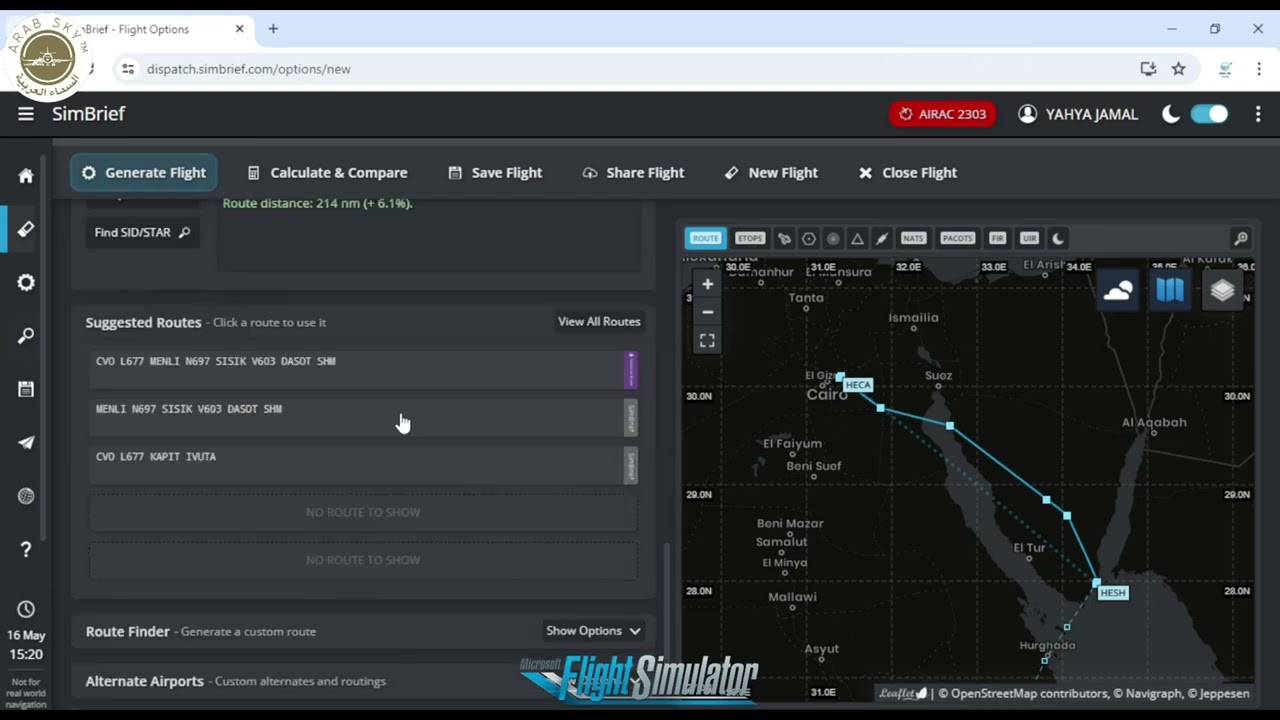Screen dimensions: 1280x720
Task: Click the AIRAC 2303 badge
Action: click(x=942, y=114)
